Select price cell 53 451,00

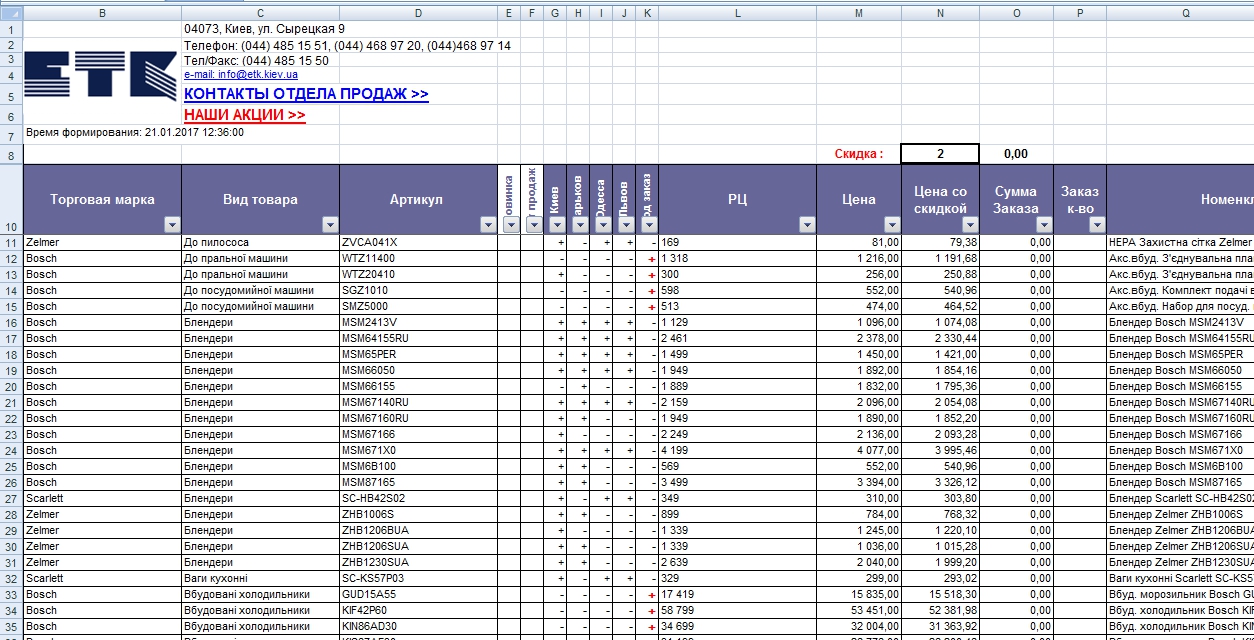coord(859,610)
